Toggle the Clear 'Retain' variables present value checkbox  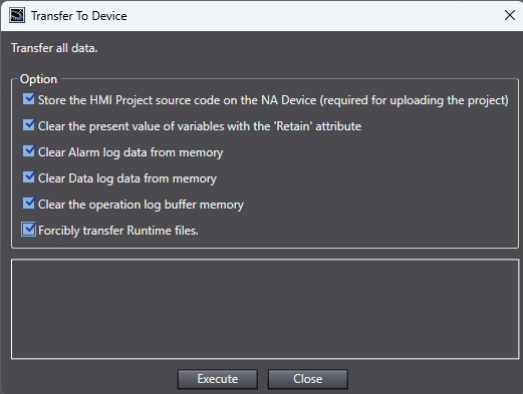[29, 125]
